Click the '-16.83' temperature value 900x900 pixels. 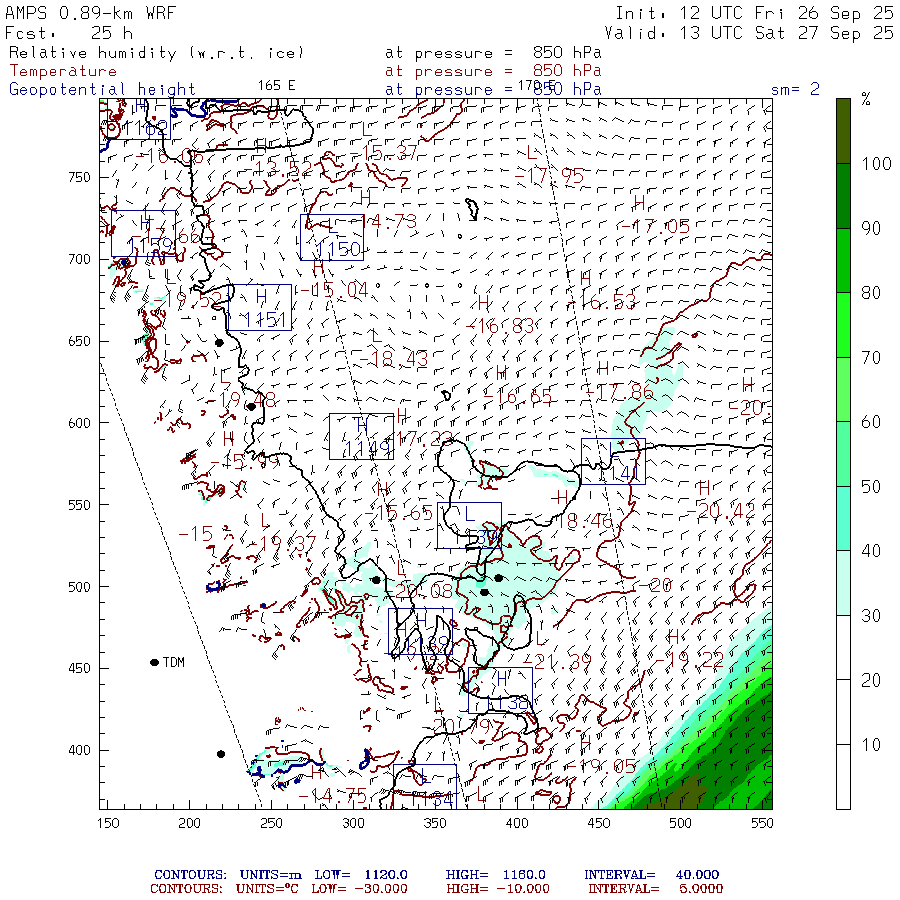(x=499, y=326)
